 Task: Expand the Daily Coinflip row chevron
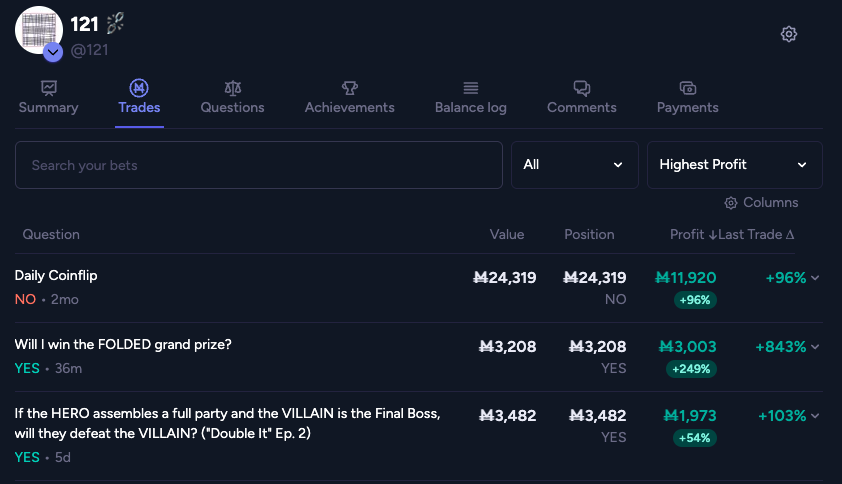(x=815, y=278)
